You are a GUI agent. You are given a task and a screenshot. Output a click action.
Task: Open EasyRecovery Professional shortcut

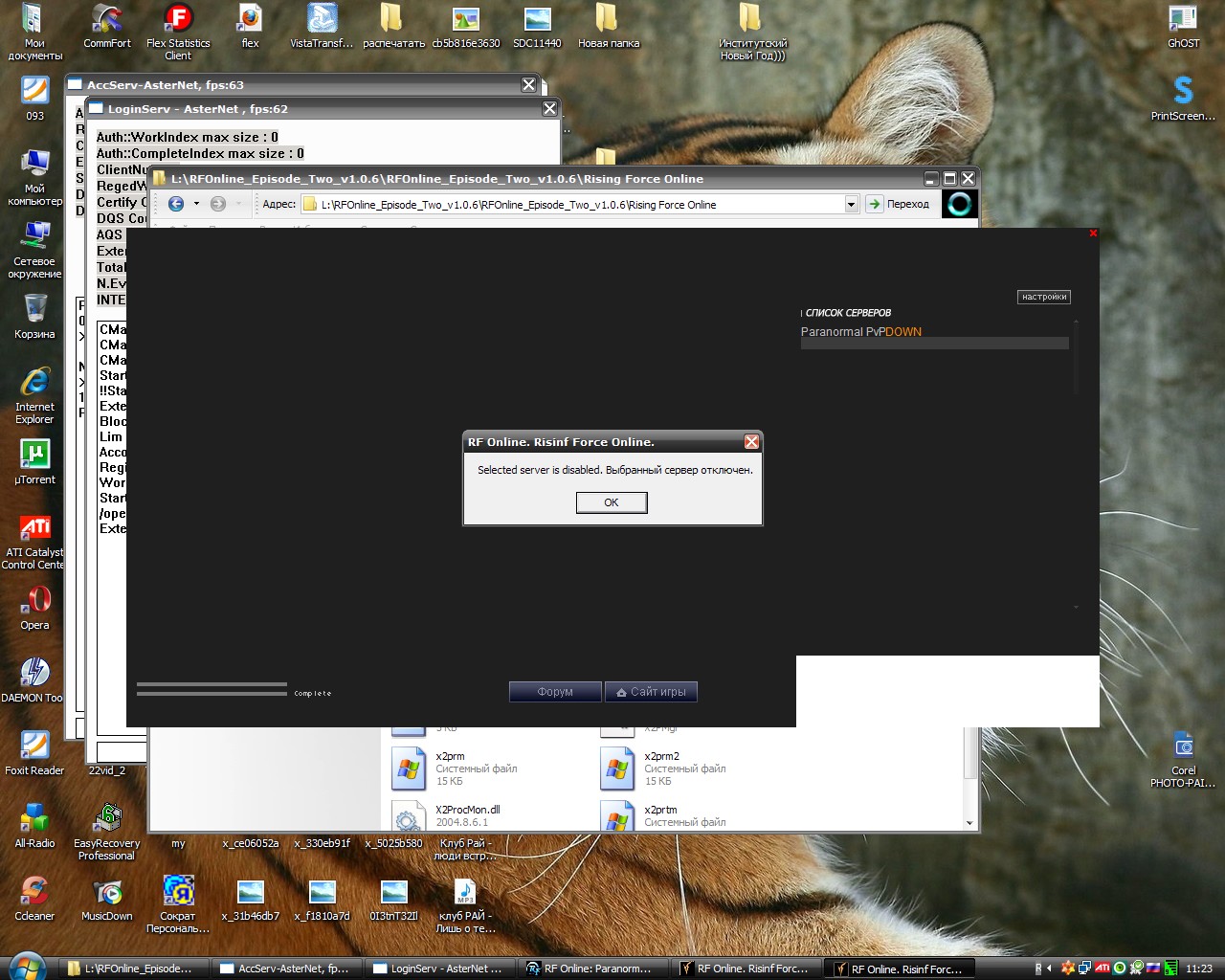pos(107,832)
